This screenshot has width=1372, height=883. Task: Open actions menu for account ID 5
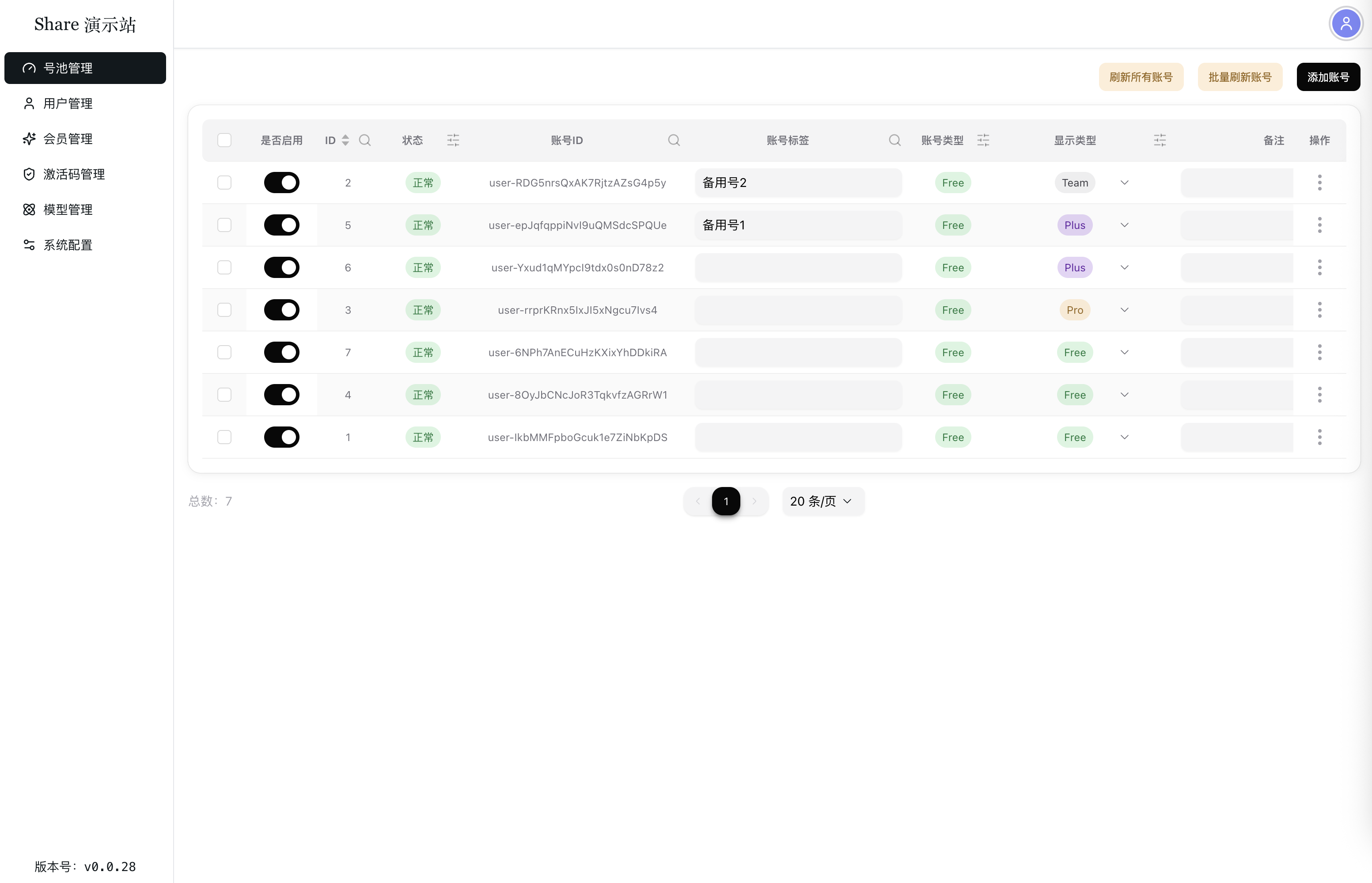pyautogui.click(x=1319, y=225)
